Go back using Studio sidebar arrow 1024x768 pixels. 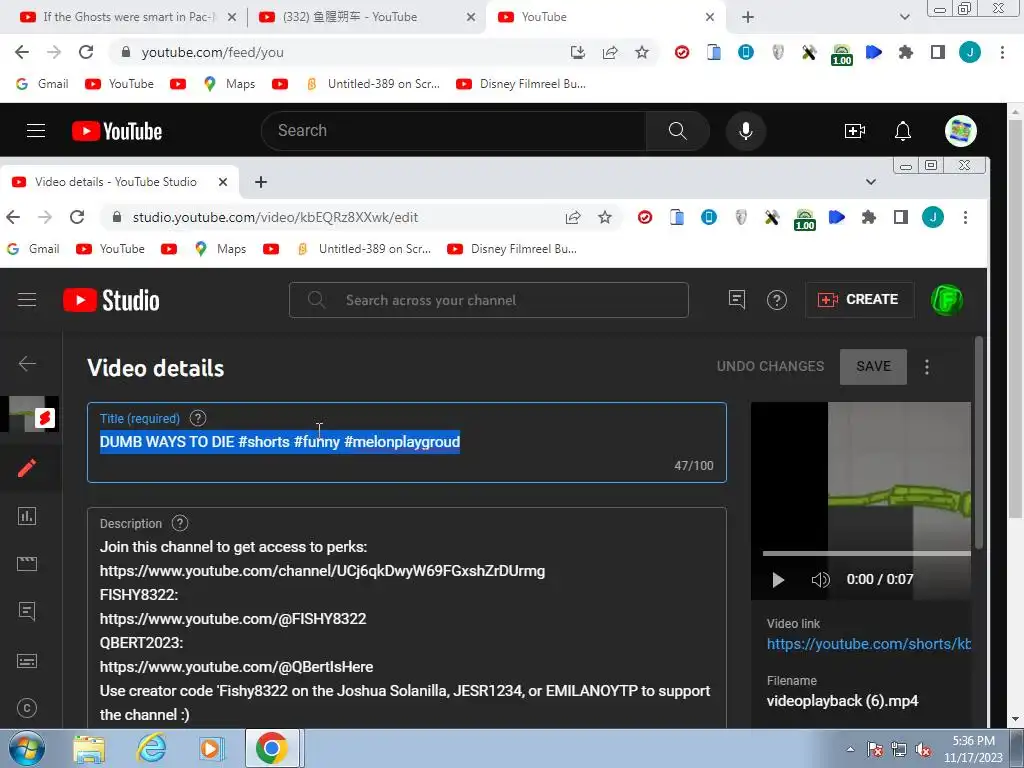[27, 363]
